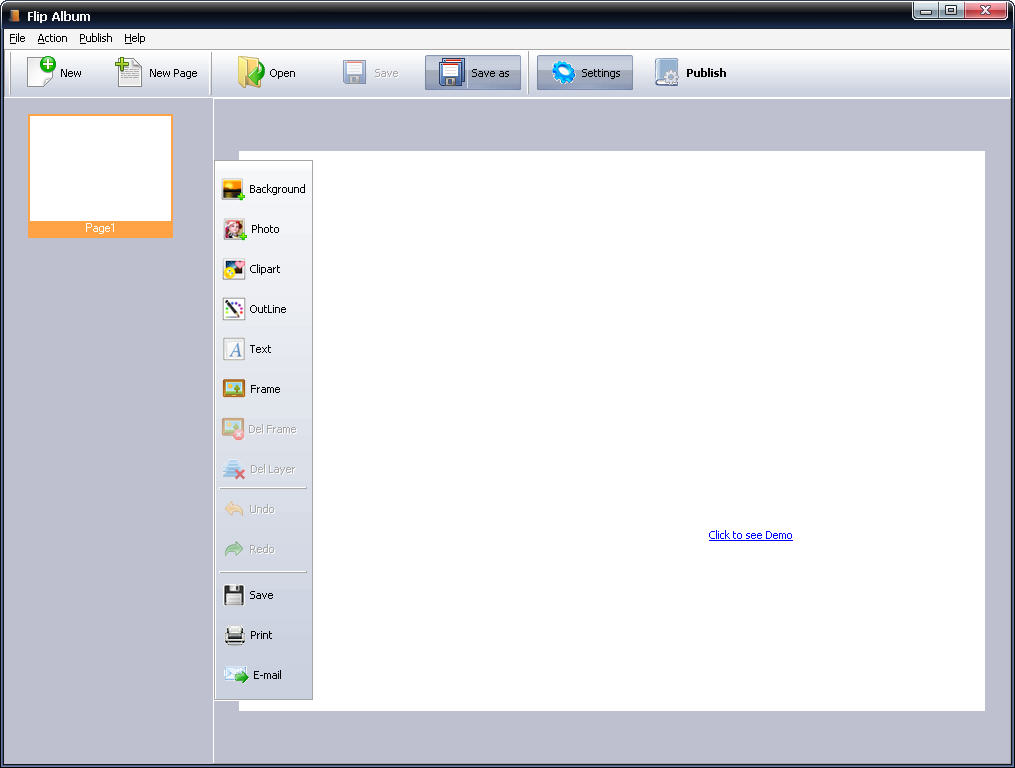Image resolution: width=1015 pixels, height=768 pixels.
Task: Open the Publish menu
Action: pos(96,38)
